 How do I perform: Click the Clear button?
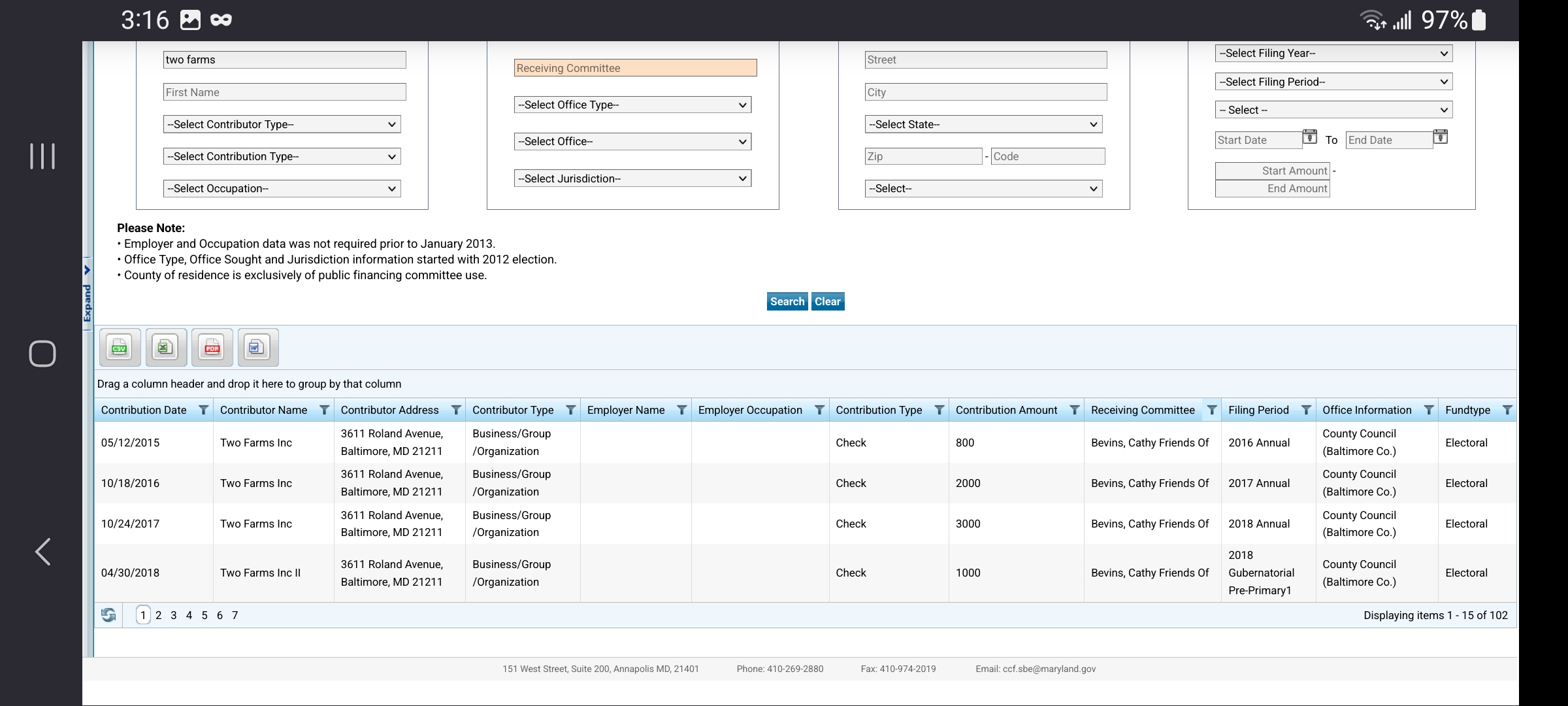point(827,301)
